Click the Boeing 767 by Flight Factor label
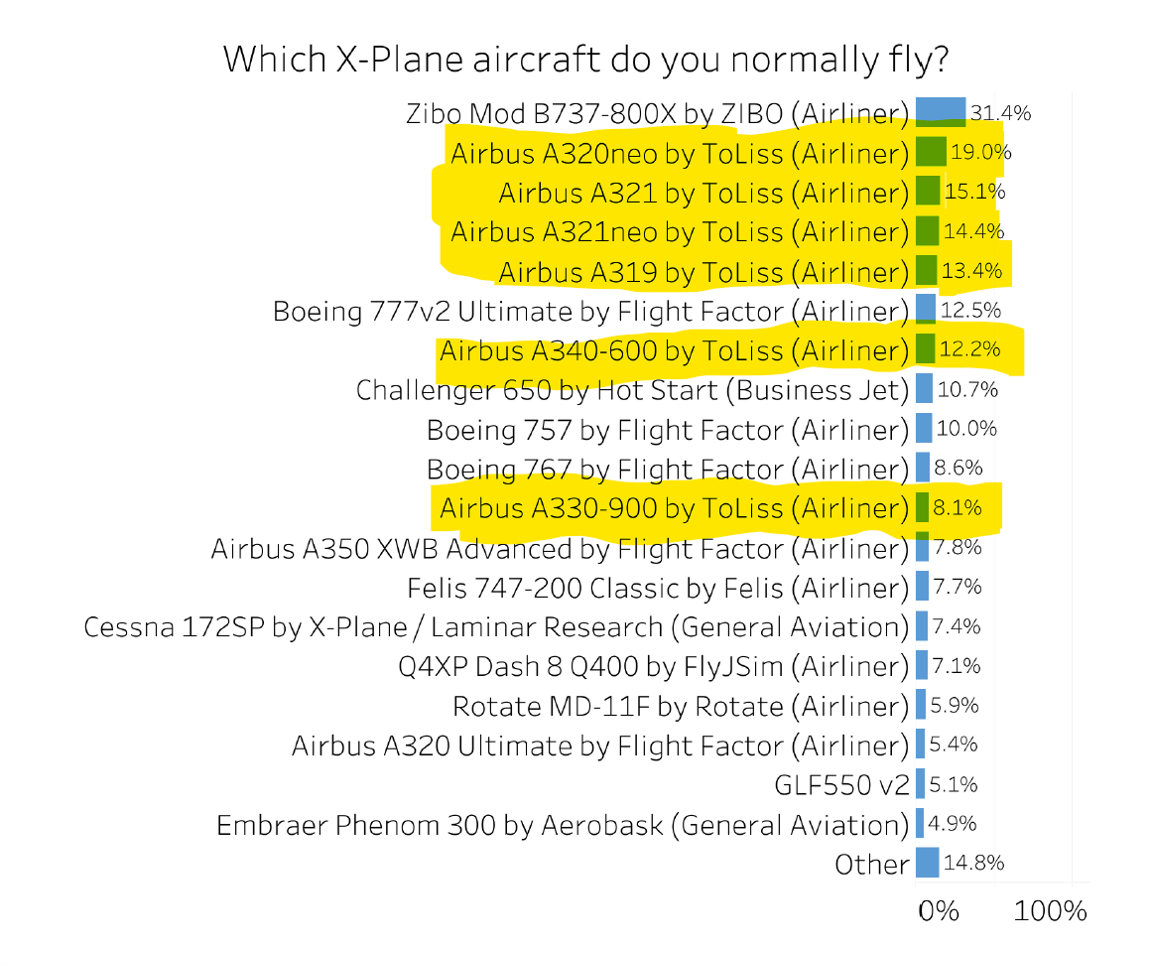1150x966 pixels. (x=667, y=469)
